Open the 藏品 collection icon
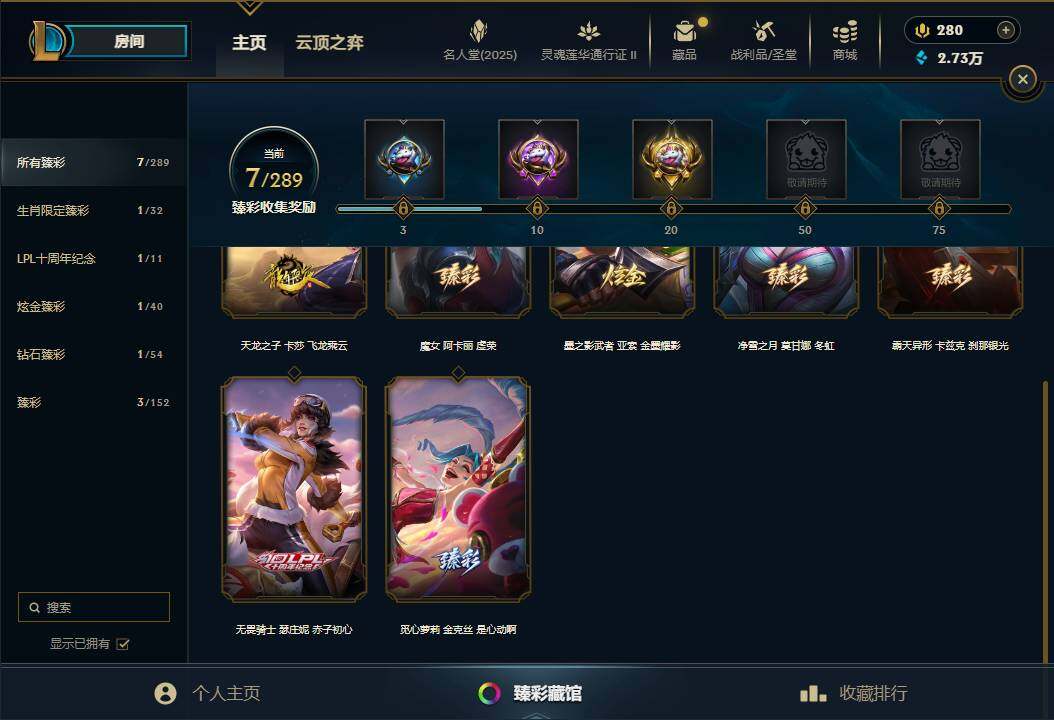This screenshot has height=720, width=1054. click(x=684, y=32)
